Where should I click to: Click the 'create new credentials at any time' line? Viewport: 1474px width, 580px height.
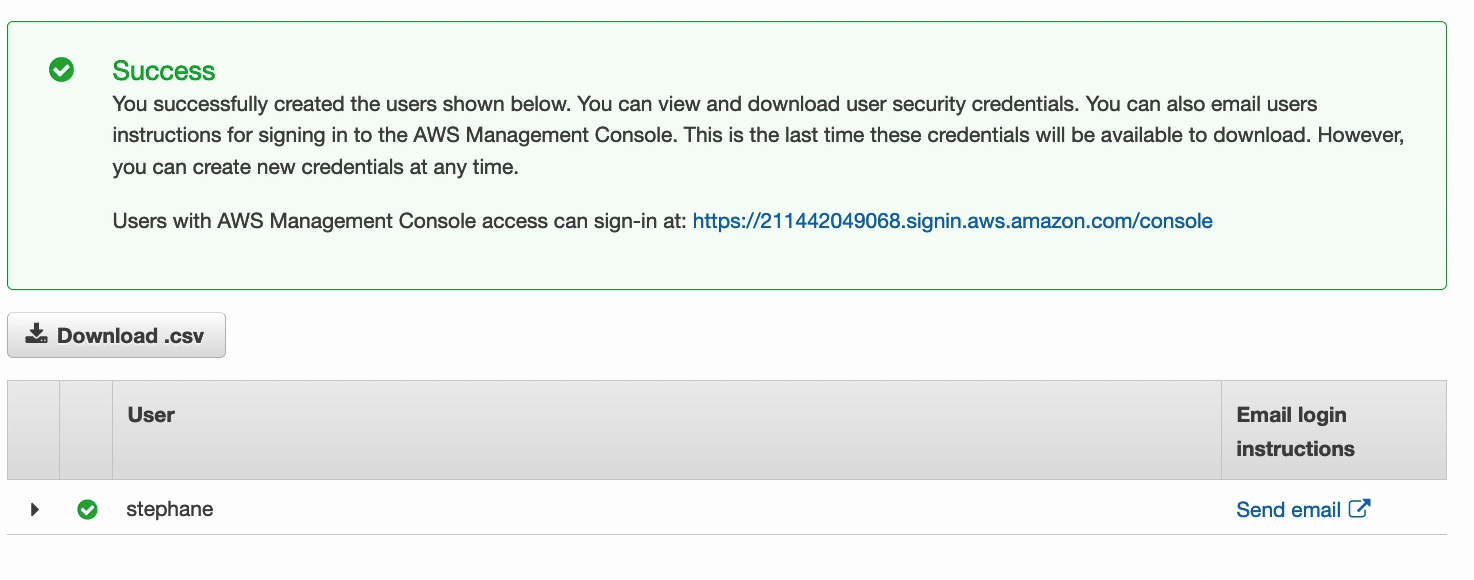[x=315, y=167]
